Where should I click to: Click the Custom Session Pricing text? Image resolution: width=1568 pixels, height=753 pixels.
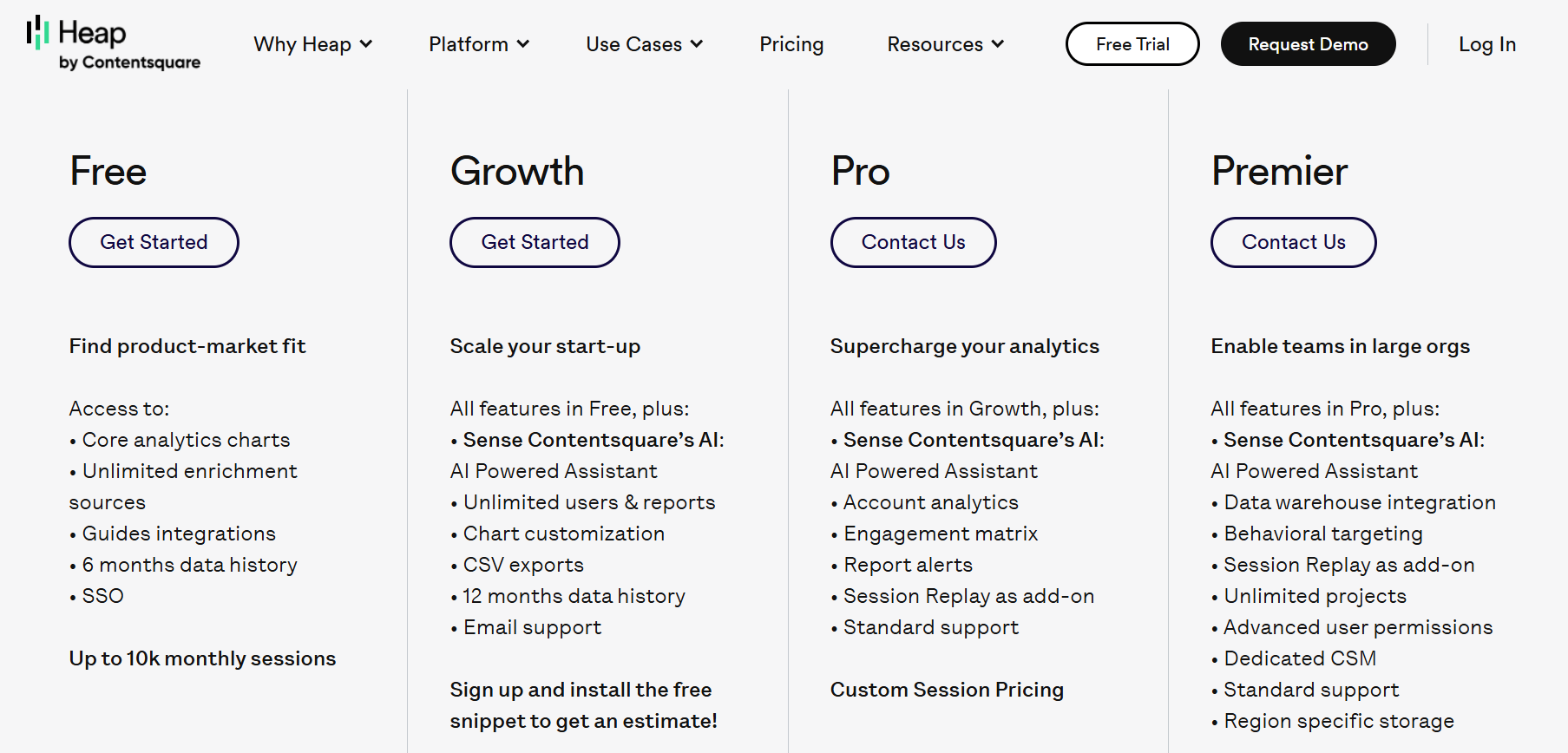click(x=947, y=690)
